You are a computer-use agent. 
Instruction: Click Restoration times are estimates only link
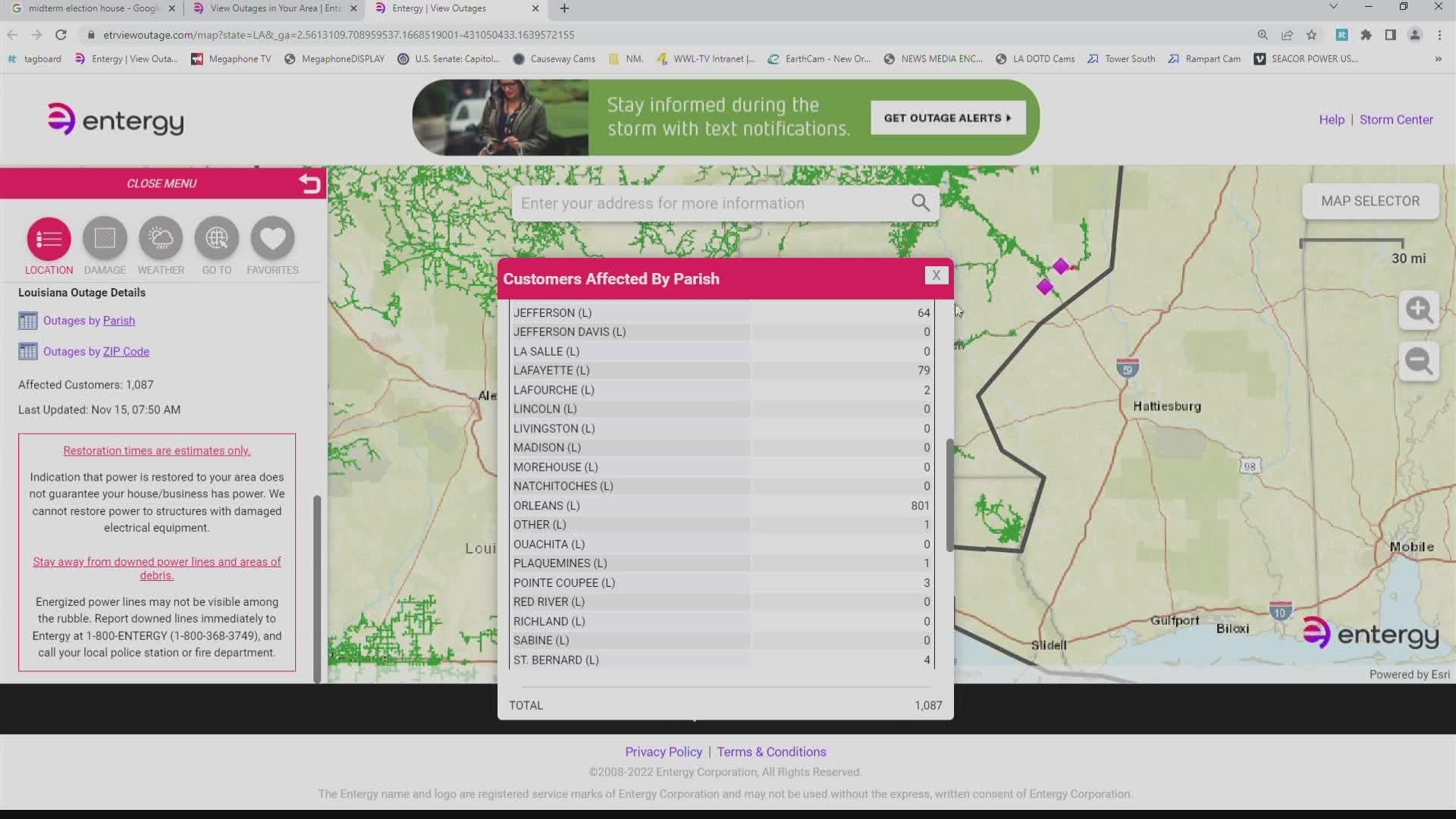tap(157, 450)
